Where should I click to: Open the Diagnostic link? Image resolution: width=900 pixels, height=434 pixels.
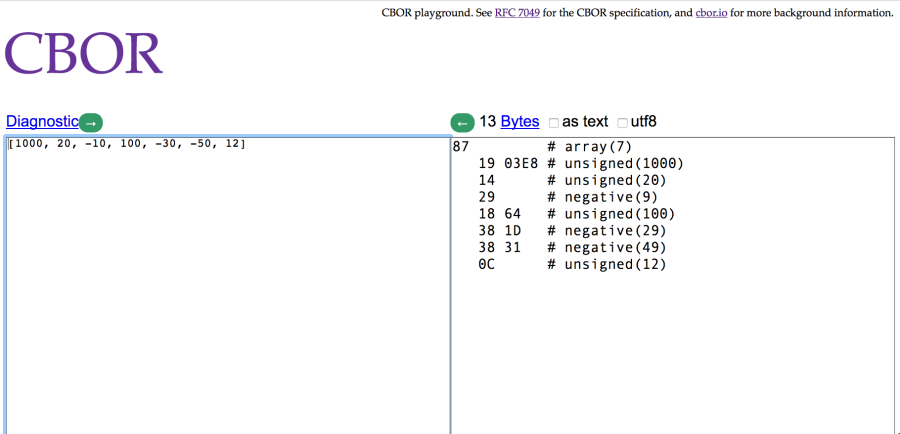(x=42, y=121)
